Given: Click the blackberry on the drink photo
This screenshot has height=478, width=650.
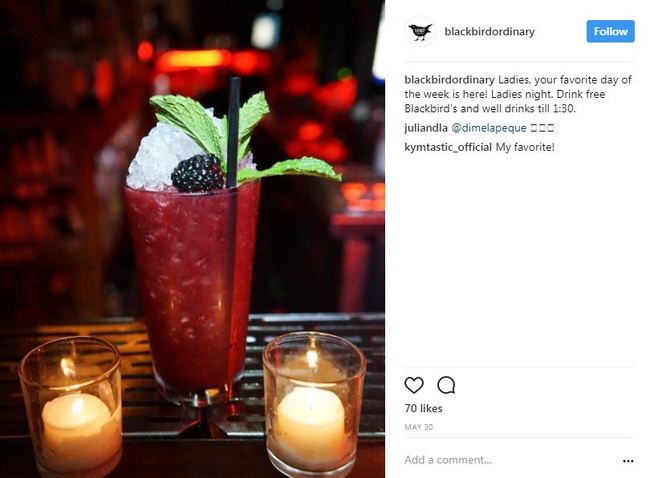Looking at the screenshot, I should (x=197, y=173).
